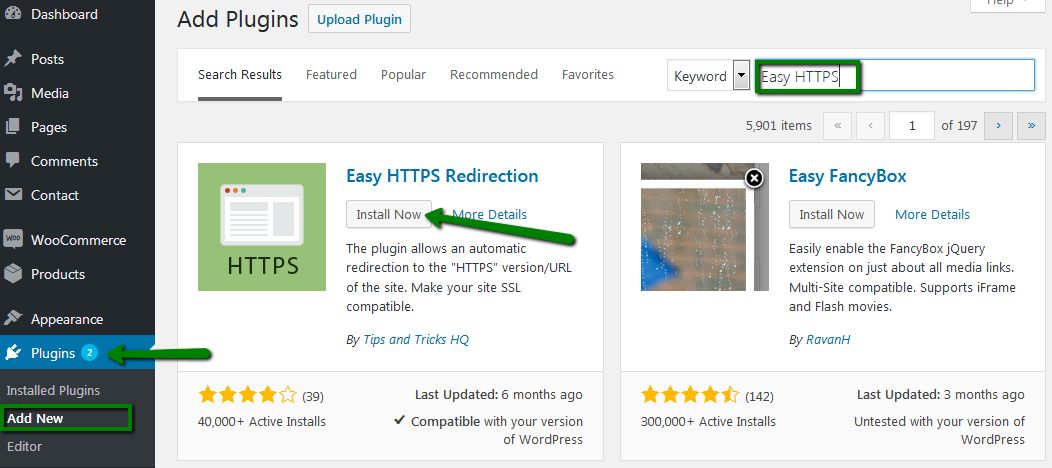Open the Dashboard gauge icon
Viewport: 1052px width, 468px height.
pyautogui.click(x=13, y=14)
